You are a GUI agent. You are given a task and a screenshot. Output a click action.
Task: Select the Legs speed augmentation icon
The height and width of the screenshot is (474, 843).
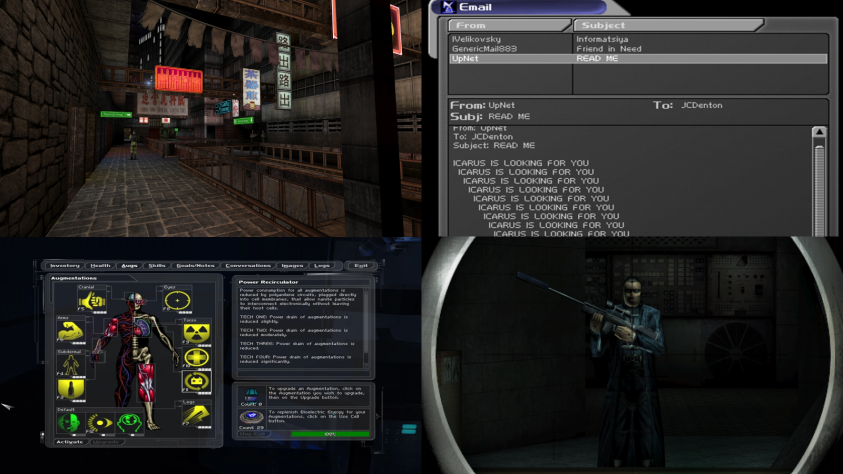point(195,415)
